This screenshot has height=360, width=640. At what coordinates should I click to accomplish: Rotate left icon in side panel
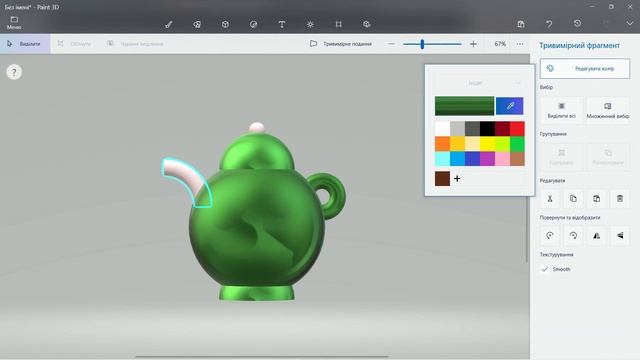pyautogui.click(x=550, y=236)
